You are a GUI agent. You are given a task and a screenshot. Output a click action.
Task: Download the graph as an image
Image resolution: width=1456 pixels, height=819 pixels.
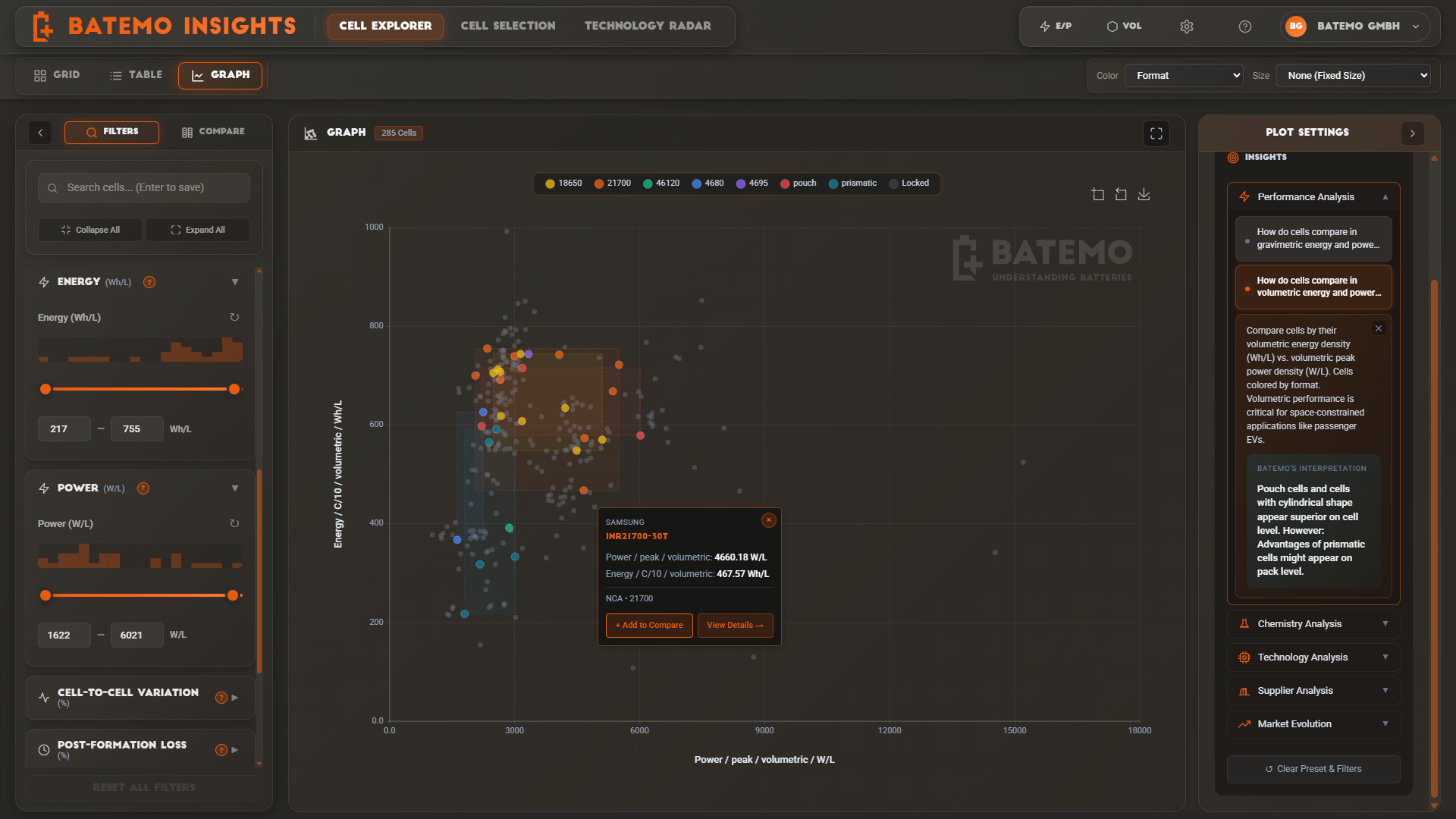click(1144, 194)
